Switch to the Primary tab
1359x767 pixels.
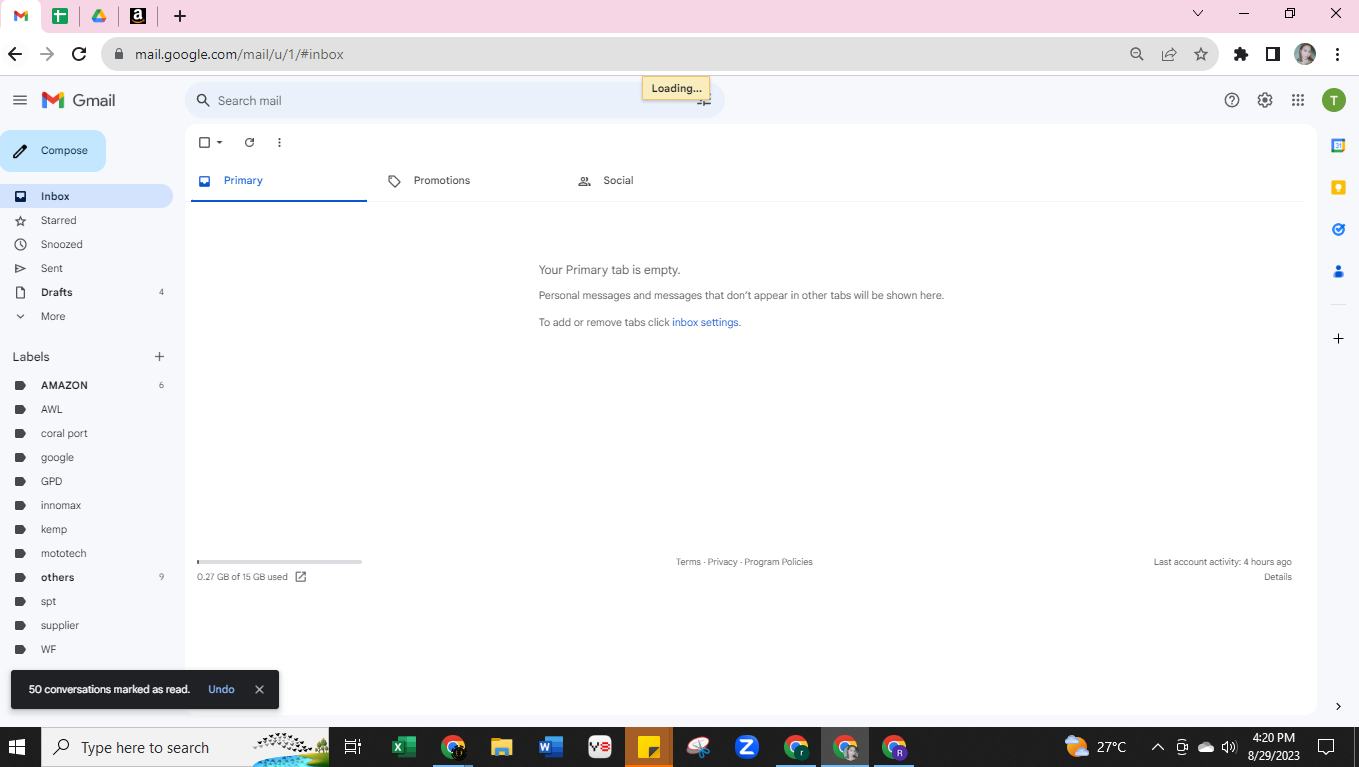point(279,181)
